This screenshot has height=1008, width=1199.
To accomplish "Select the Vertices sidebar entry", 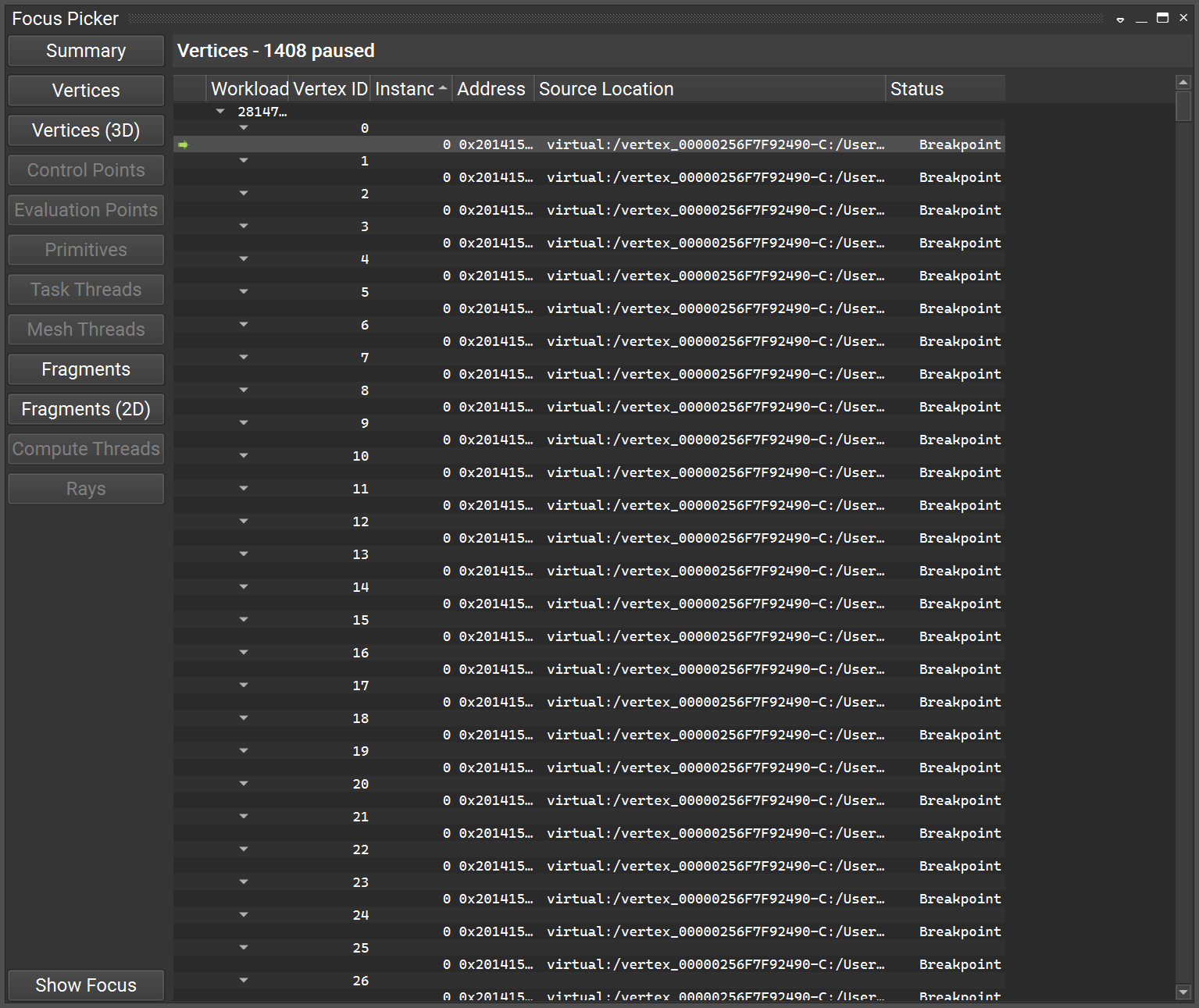I will (85, 90).
